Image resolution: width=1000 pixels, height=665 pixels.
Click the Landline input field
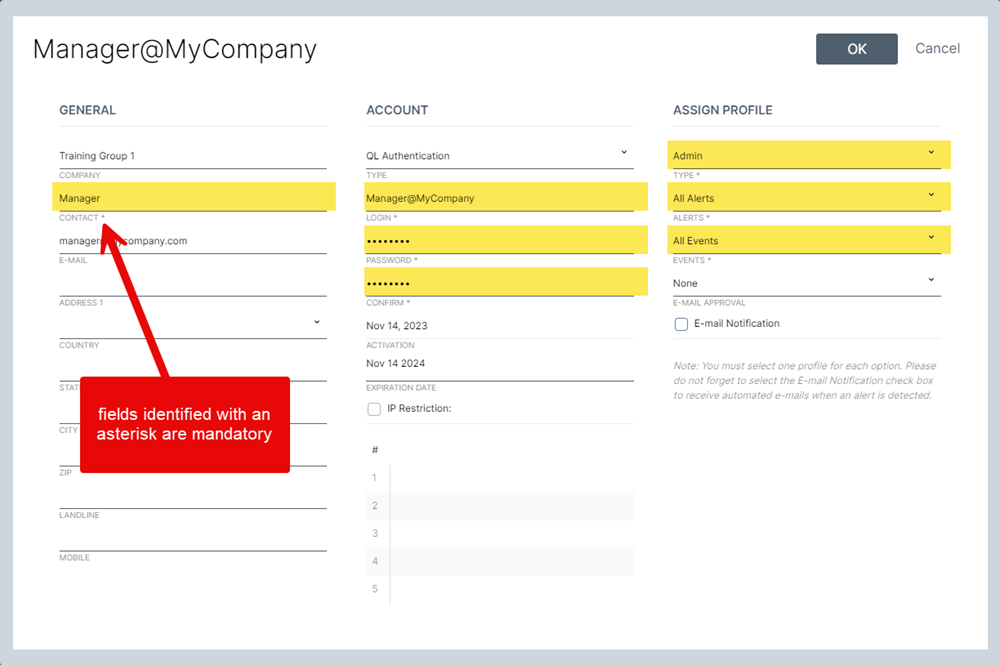193,496
